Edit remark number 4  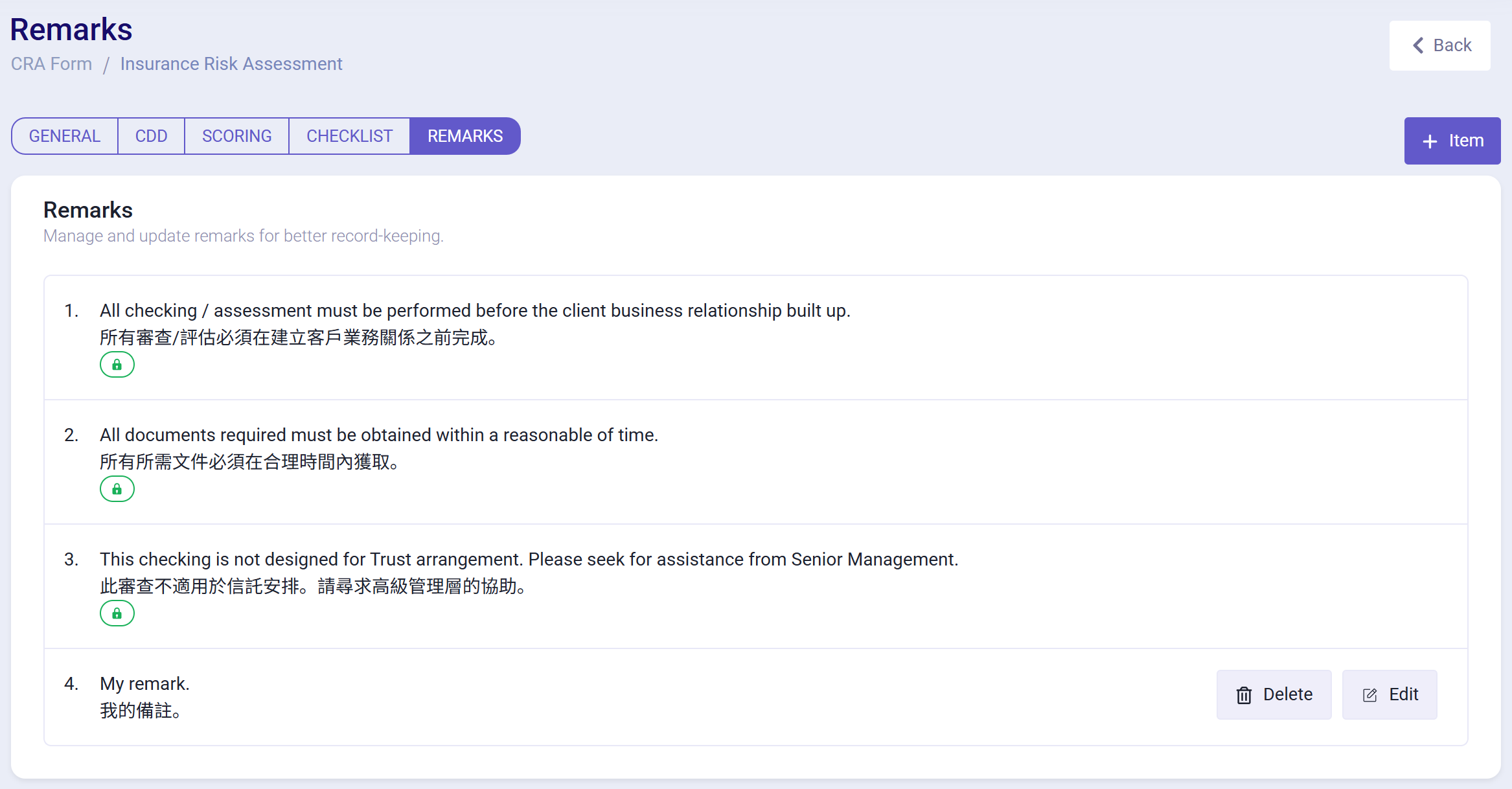[1390, 694]
